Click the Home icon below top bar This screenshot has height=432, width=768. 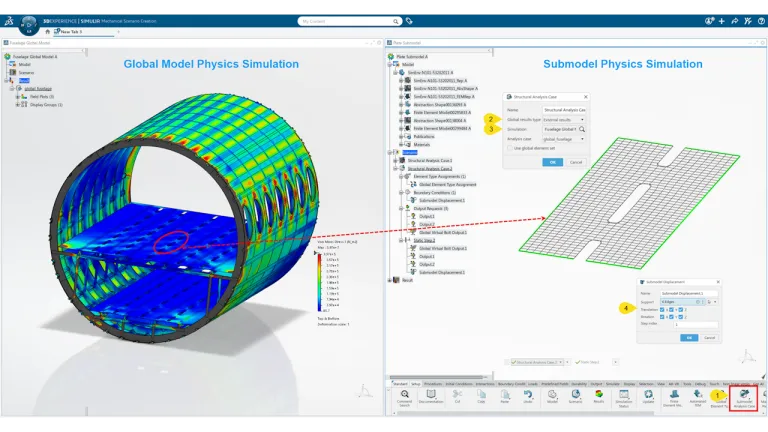point(48,31)
